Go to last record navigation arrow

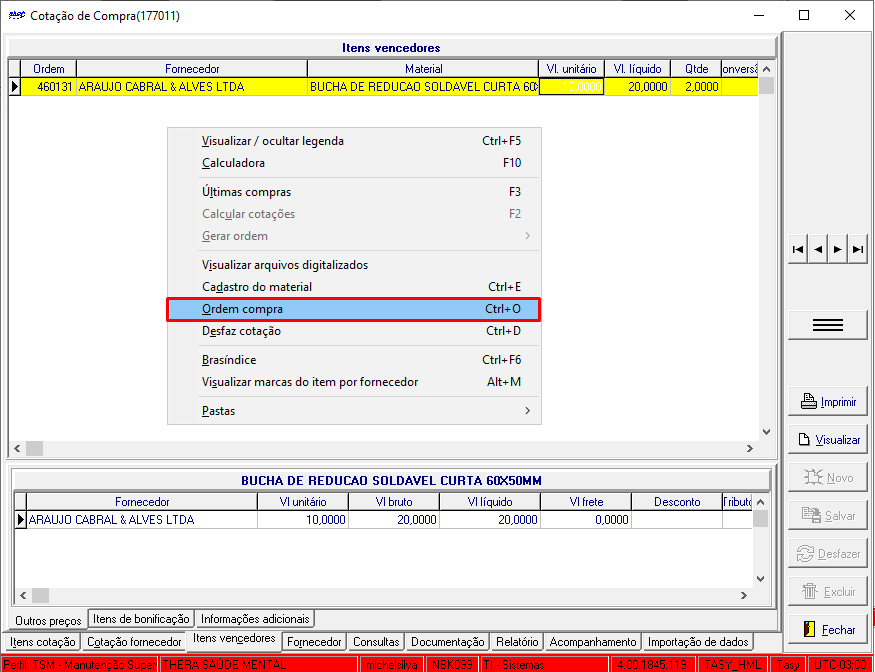point(858,249)
